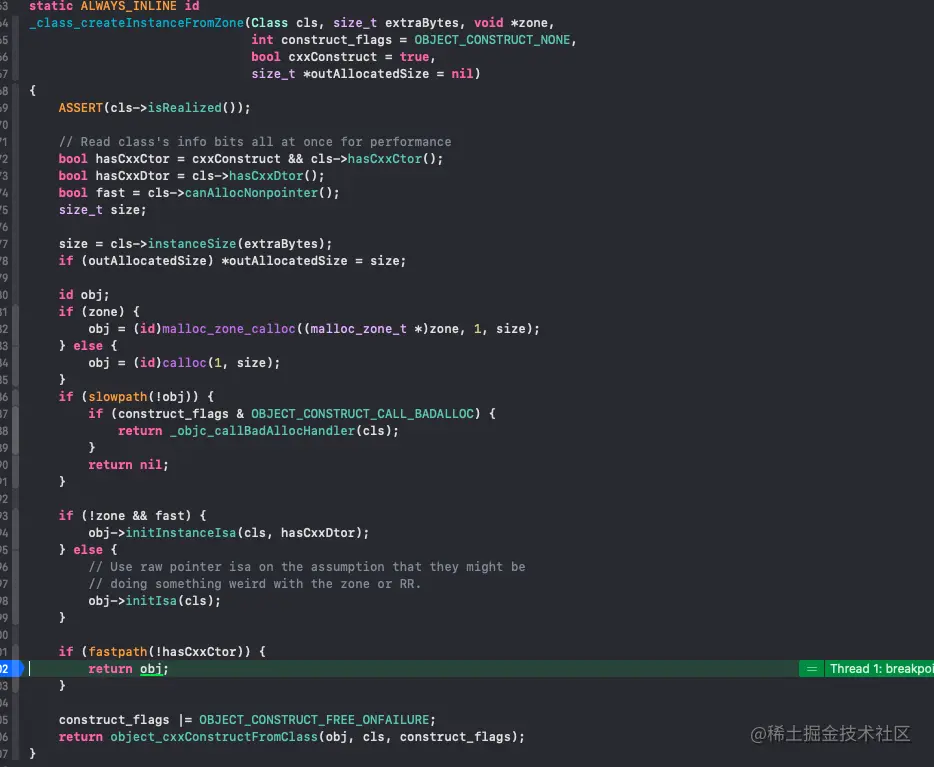Click the comment starting doing something weird
934x767 pixels.
pos(255,584)
